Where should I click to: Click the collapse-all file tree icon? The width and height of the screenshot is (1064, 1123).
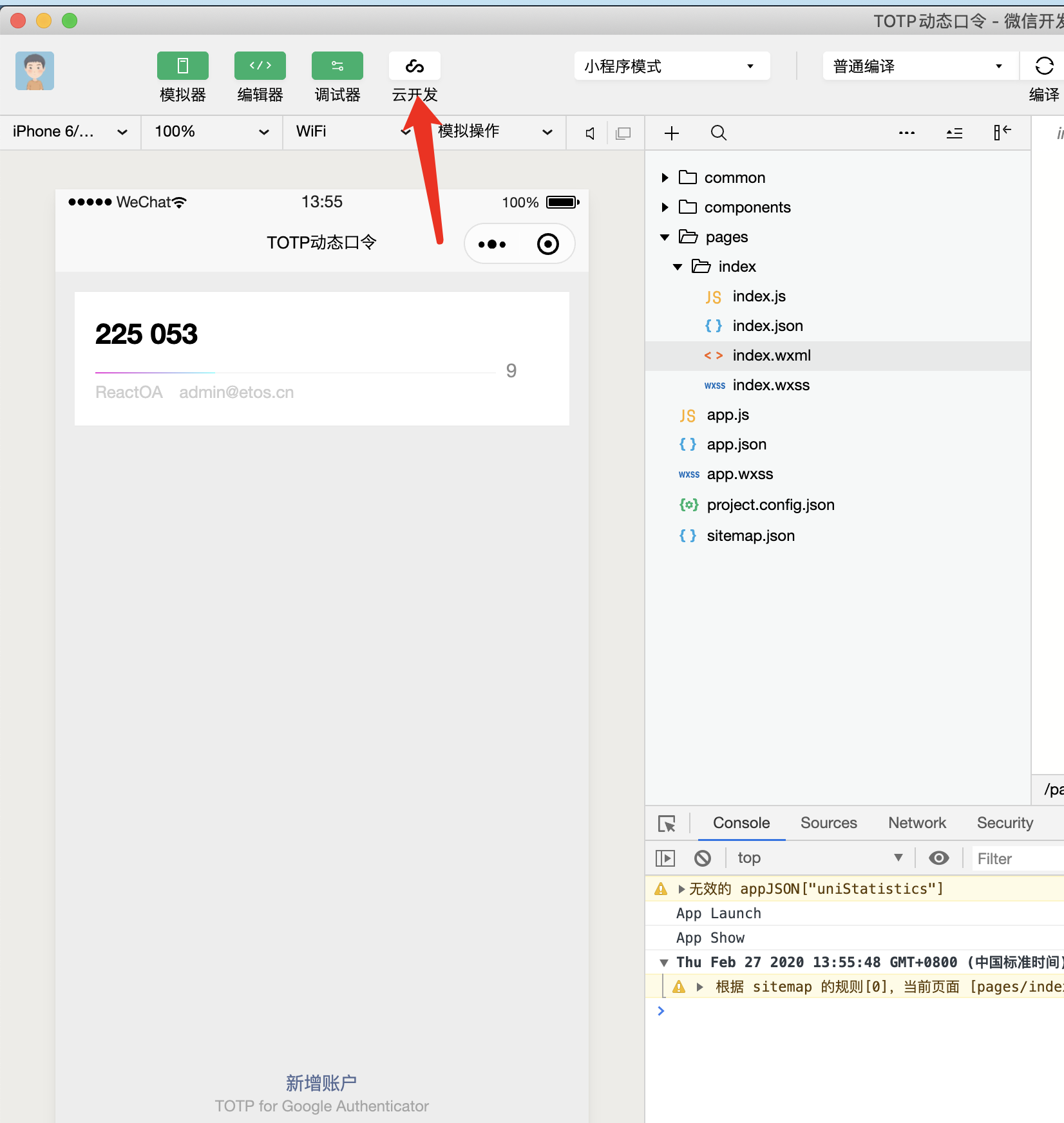[x=955, y=133]
